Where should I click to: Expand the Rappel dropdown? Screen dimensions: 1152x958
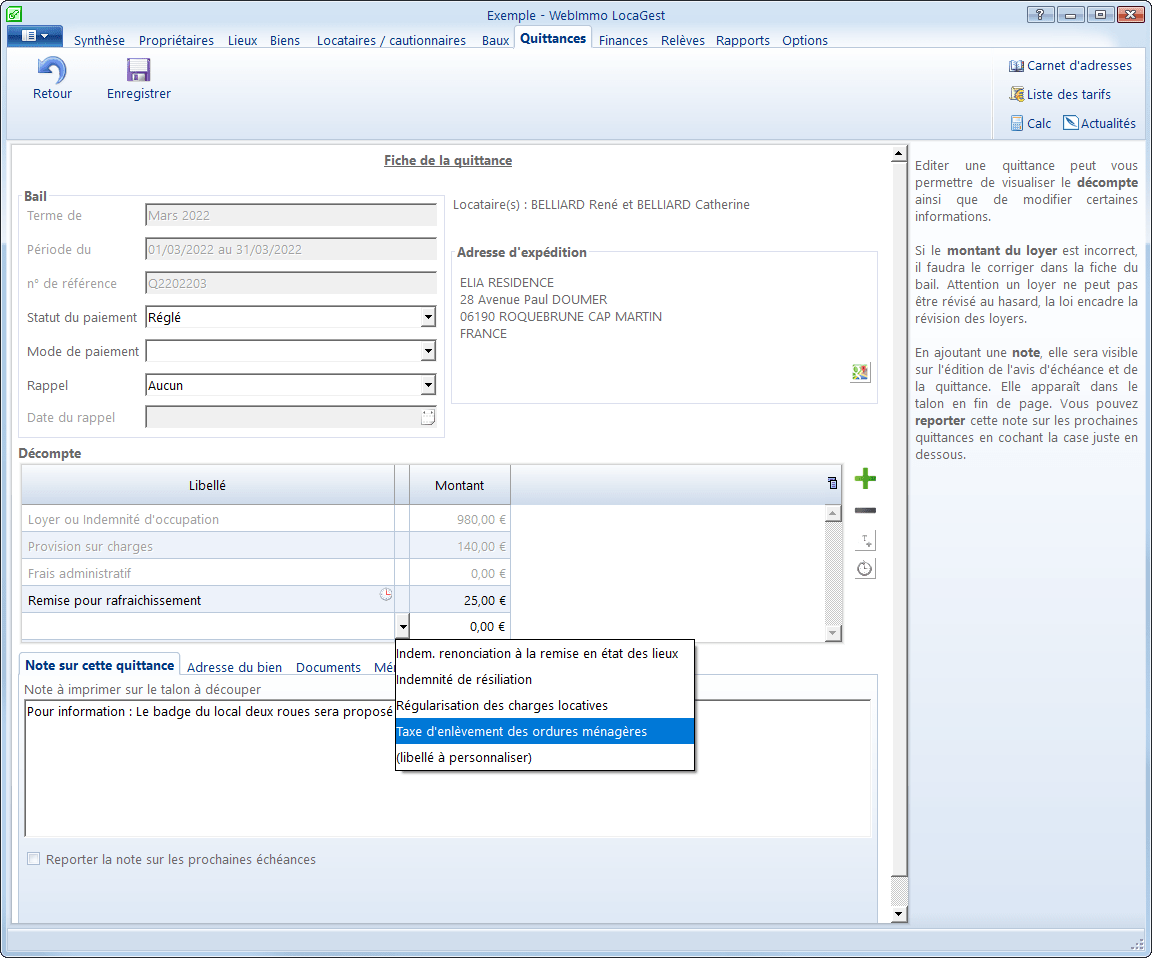coord(428,385)
